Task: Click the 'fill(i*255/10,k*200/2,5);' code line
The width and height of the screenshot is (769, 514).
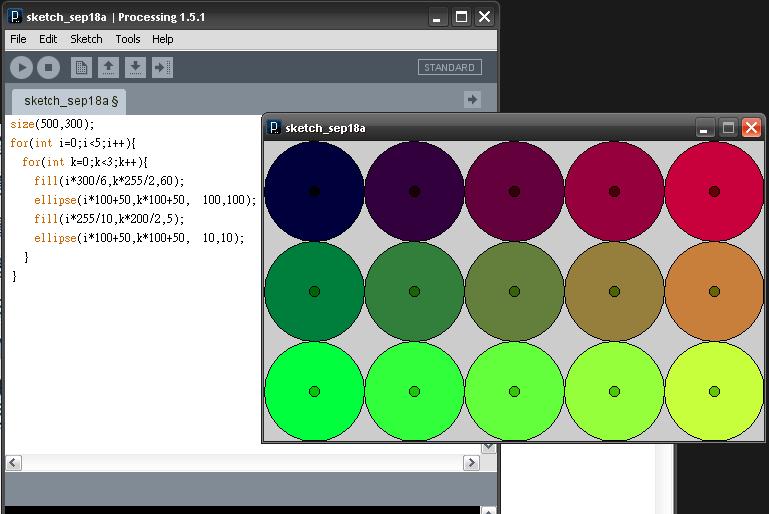Action: coord(109,219)
